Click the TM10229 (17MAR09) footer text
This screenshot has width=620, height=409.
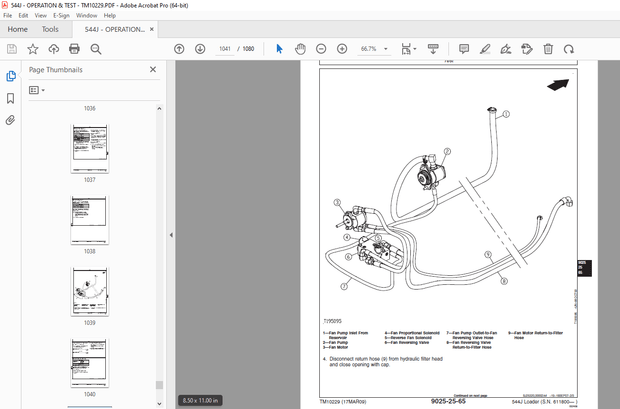(x=343, y=401)
